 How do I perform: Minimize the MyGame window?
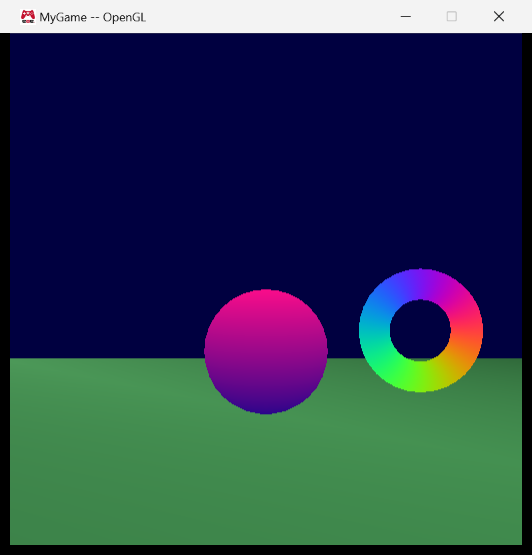pyautogui.click(x=406, y=16)
